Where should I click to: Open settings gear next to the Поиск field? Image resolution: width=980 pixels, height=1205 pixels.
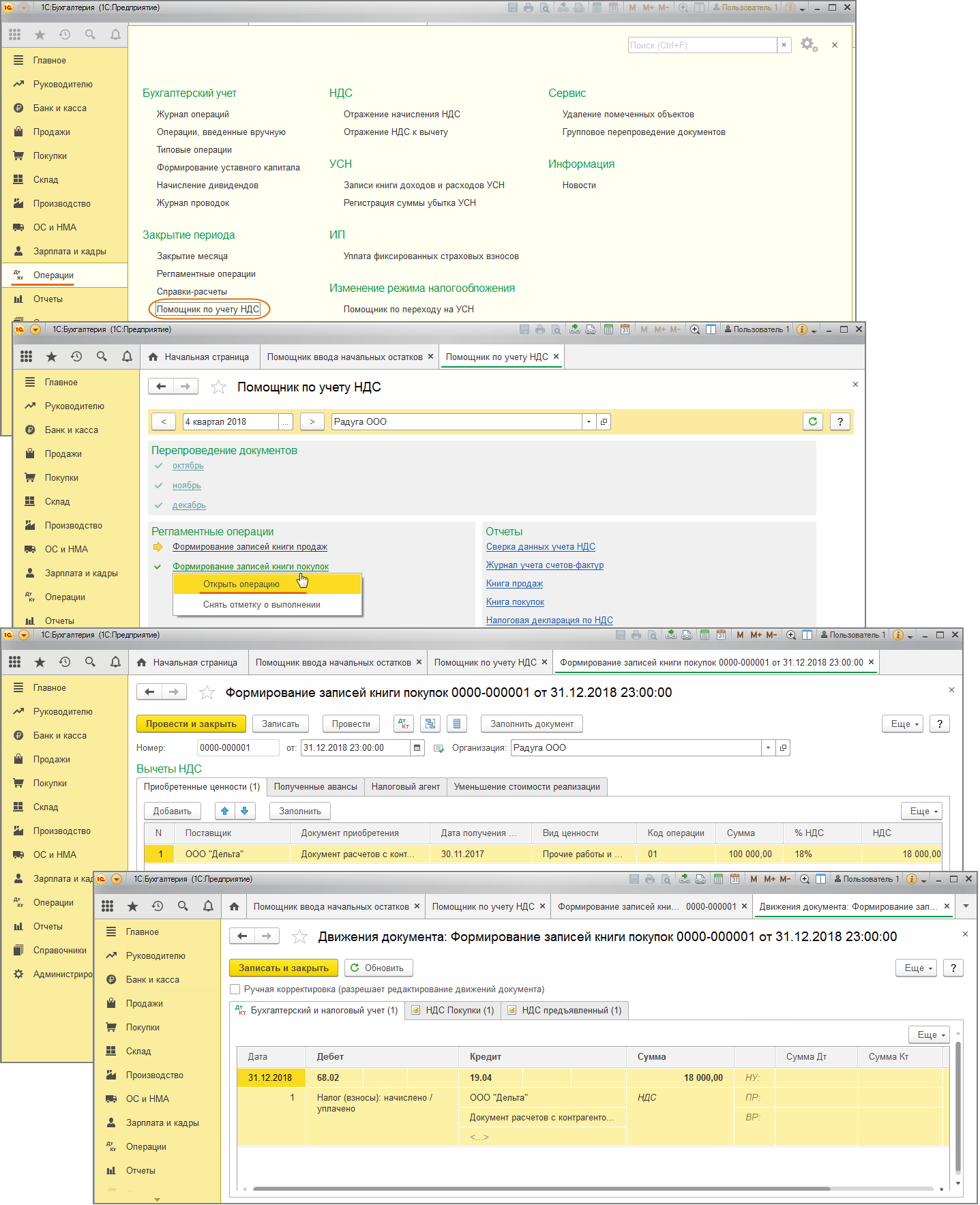tap(808, 45)
